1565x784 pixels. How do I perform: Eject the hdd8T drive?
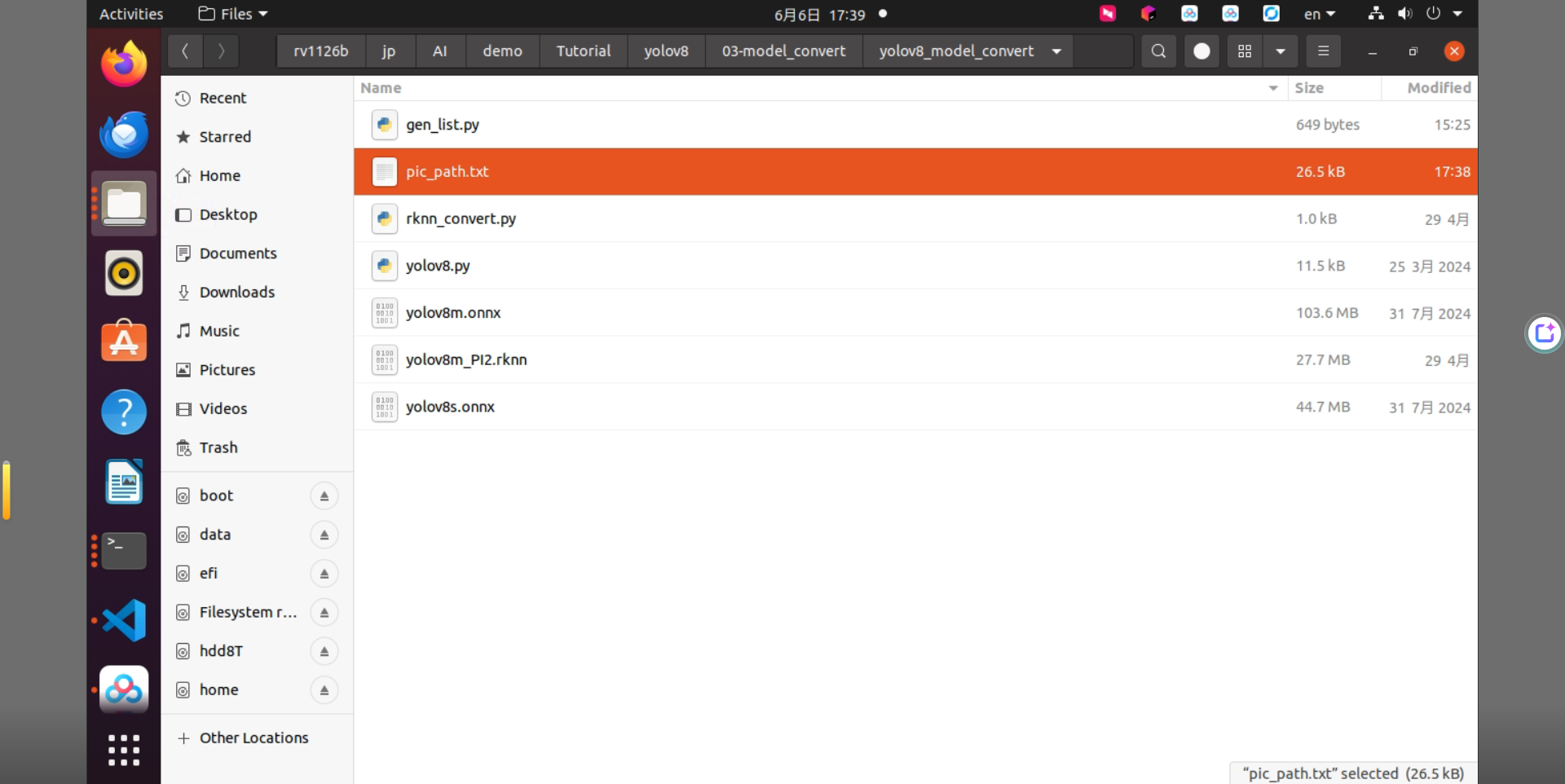tap(324, 652)
